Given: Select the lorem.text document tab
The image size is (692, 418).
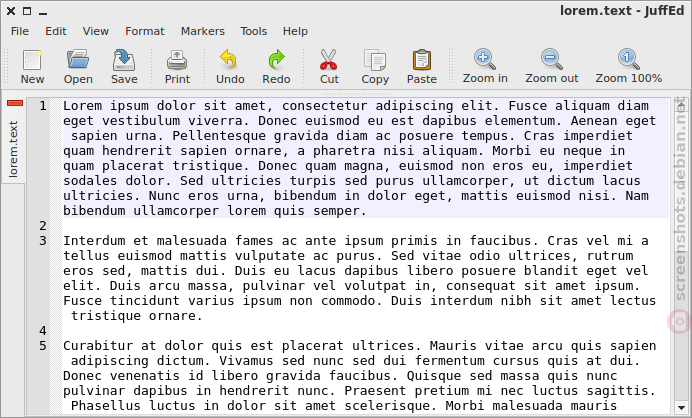Looking at the screenshot, I should (x=13, y=148).
